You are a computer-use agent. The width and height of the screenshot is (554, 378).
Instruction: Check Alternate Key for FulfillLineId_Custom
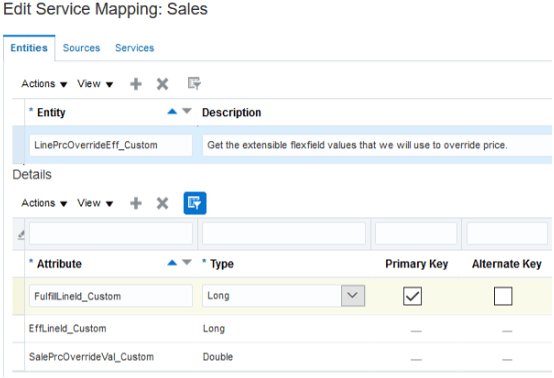tap(503, 296)
